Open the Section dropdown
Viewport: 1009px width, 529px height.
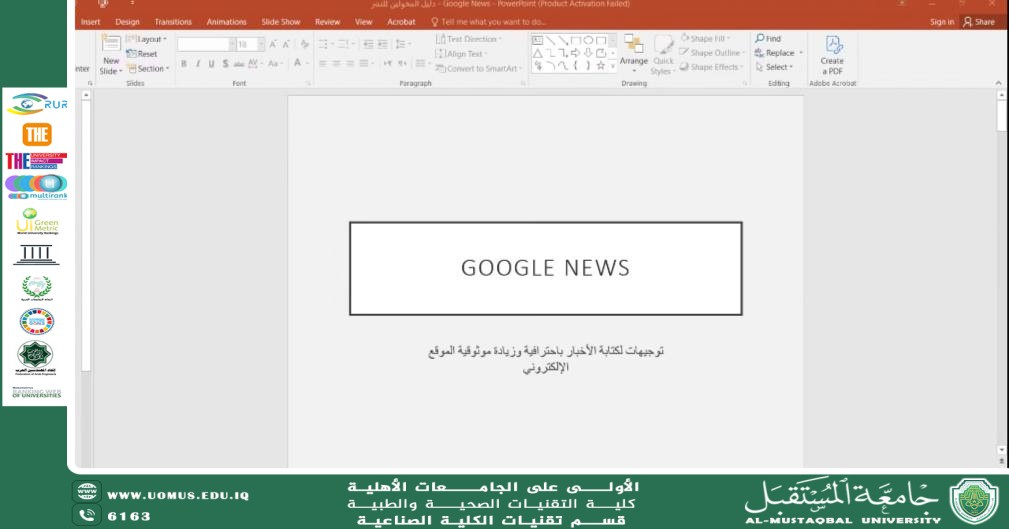click(x=149, y=68)
